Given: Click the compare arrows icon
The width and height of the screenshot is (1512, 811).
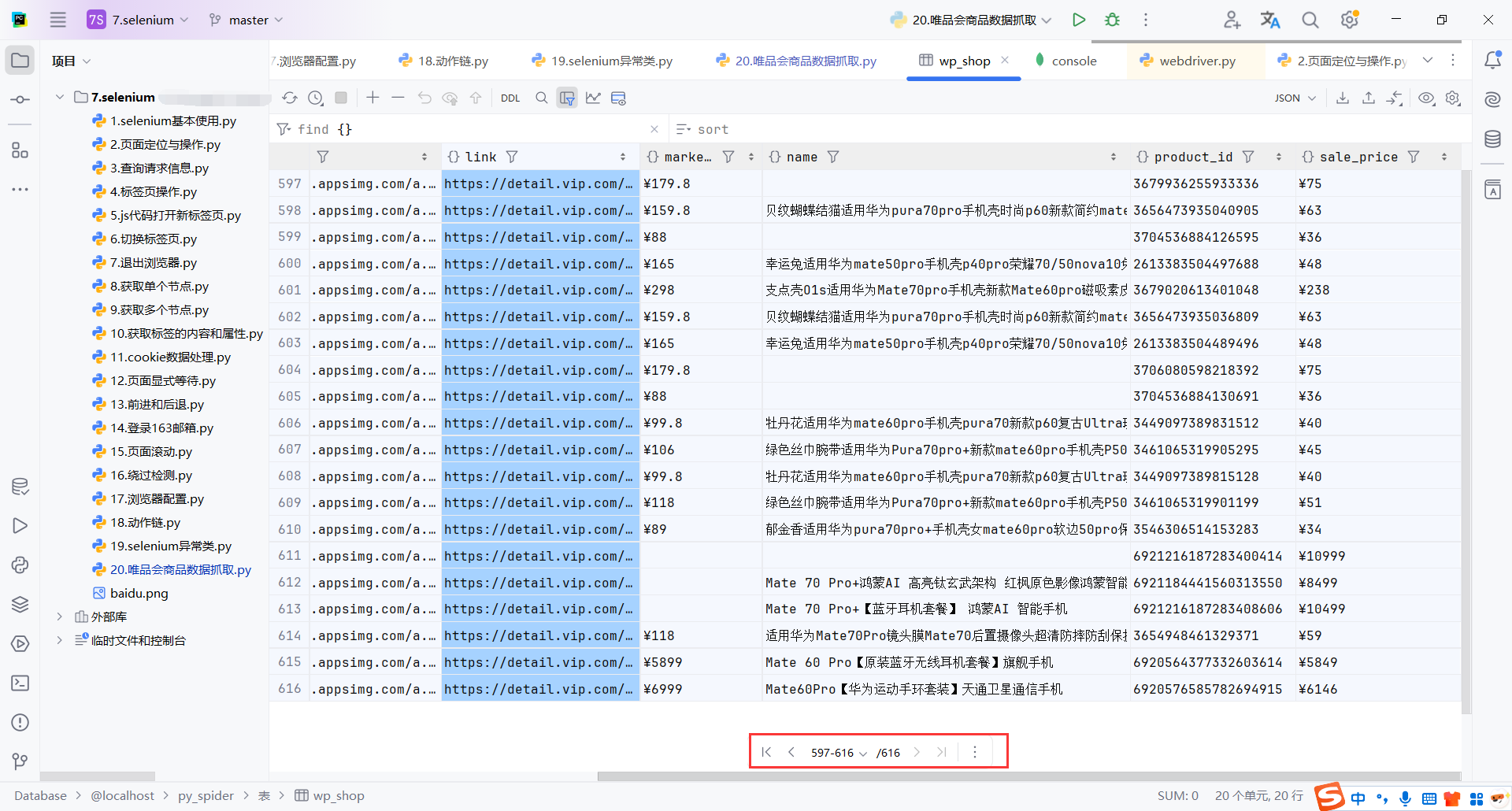Looking at the screenshot, I should [x=1395, y=98].
